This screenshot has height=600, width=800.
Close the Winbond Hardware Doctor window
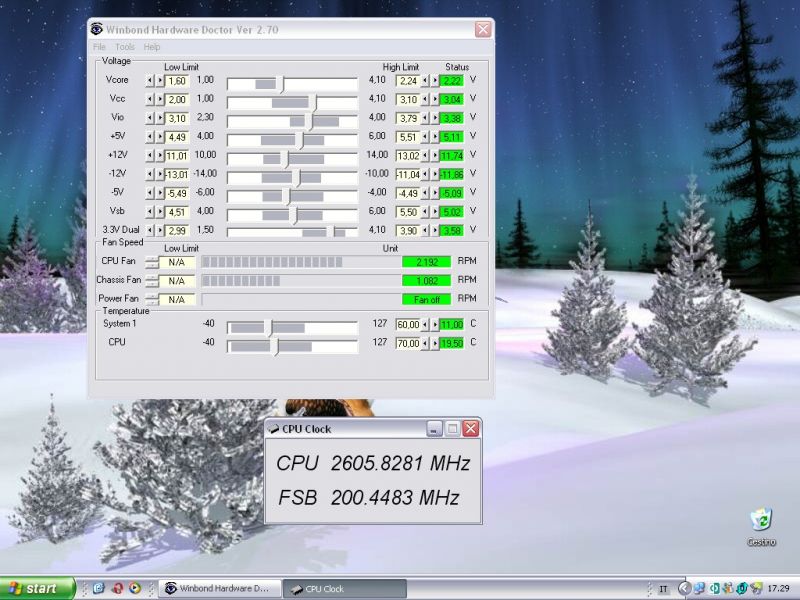point(483,29)
